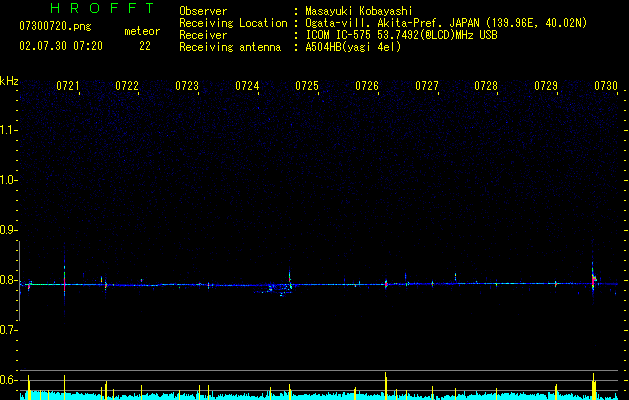Click the 0730 time marker
Screen dimensions: 629x400
click(606, 86)
